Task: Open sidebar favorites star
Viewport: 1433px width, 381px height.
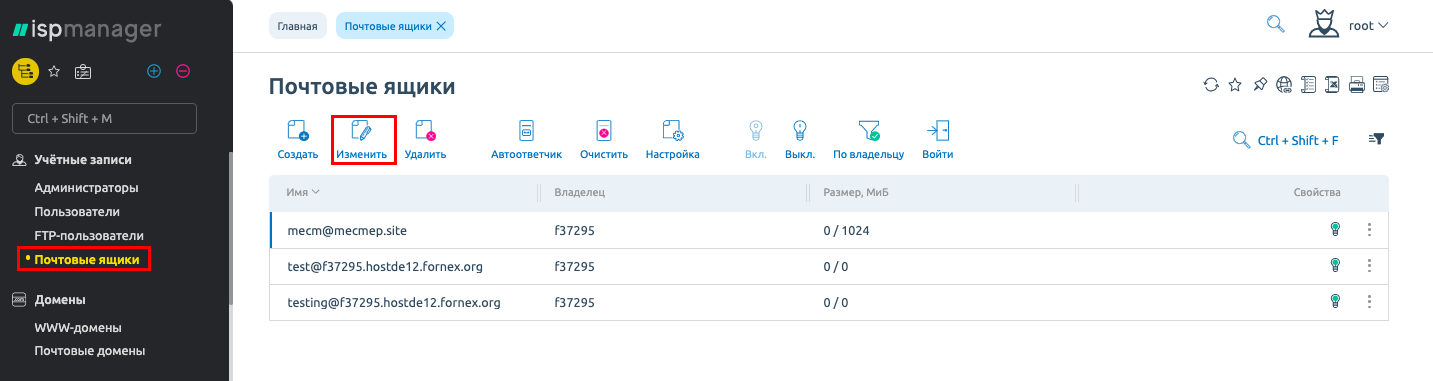Action: [x=55, y=71]
